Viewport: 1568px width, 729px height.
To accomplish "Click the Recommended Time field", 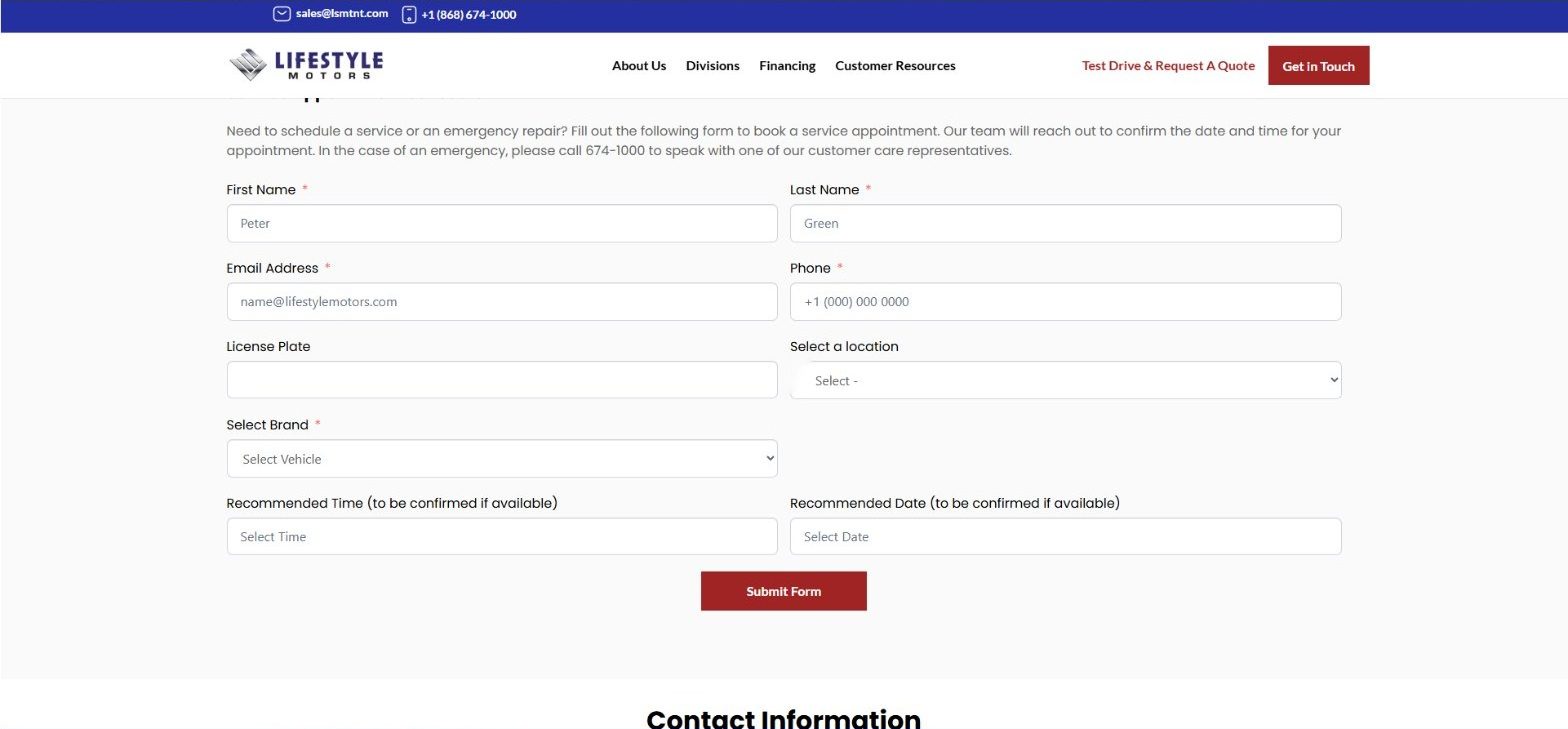I will click(502, 537).
